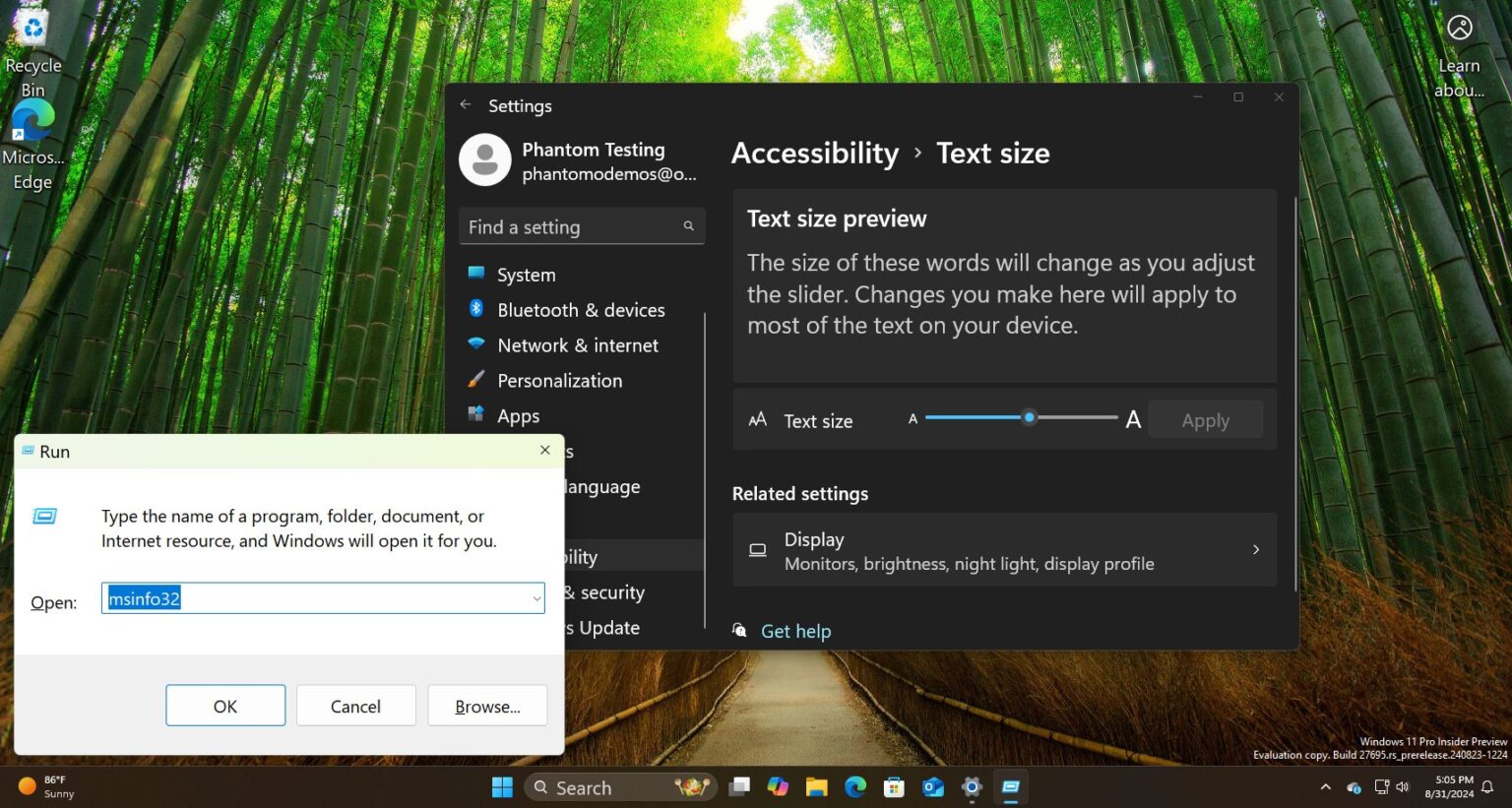The width and height of the screenshot is (1512, 808).
Task: Open Task View from the taskbar
Action: pyautogui.click(x=739, y=787)
